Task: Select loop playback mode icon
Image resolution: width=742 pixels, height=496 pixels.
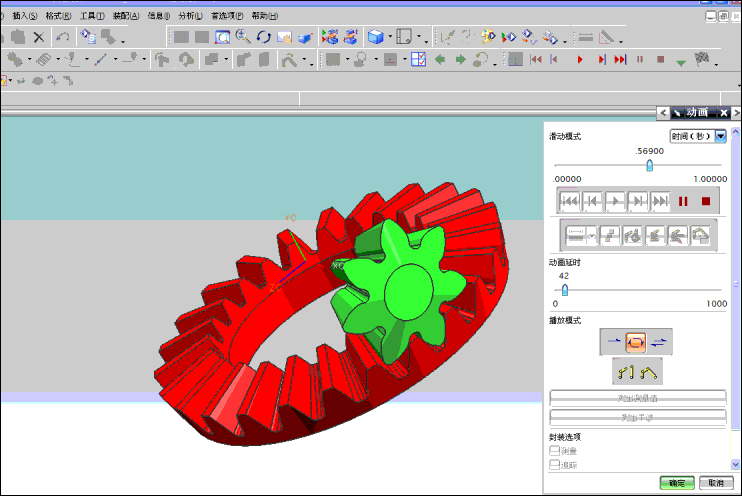Action: click(x=636, y=342)
